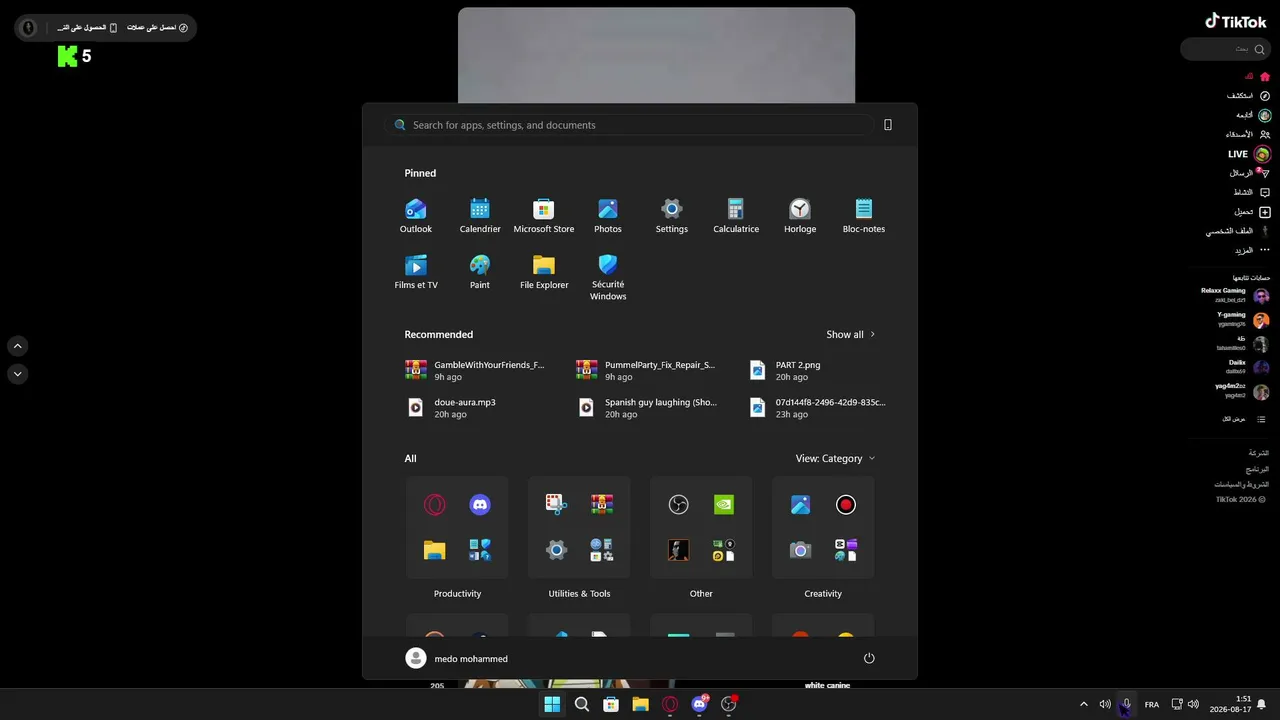Open GambleWithYourFriends recommended archive
The height and width of the screenshot is (720, 1280).
[476, 370]
